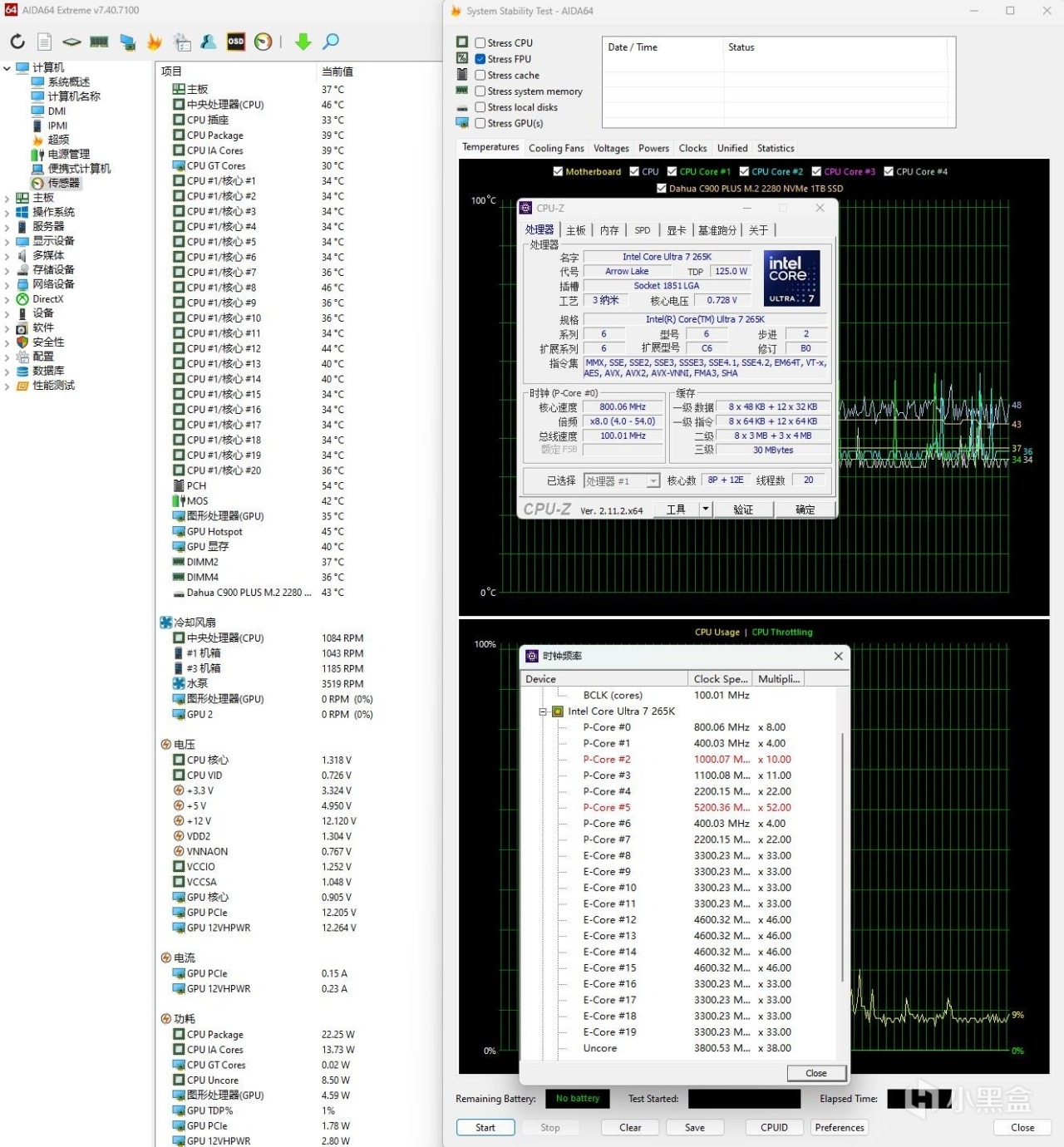Viewport: 1064px width, 1147px height.
Task: Uncheck the Stress FPU checkbox
Action: (480, 59)
